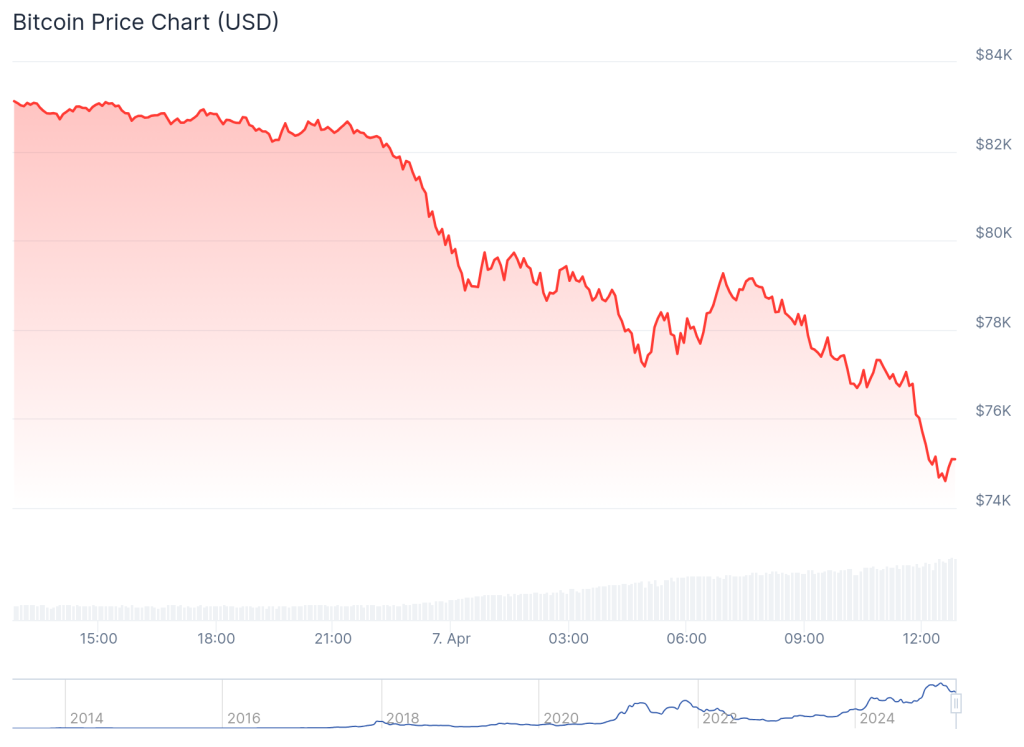
Task: Click the 12:00 label on time axis
Action: (x=921, y=638)
